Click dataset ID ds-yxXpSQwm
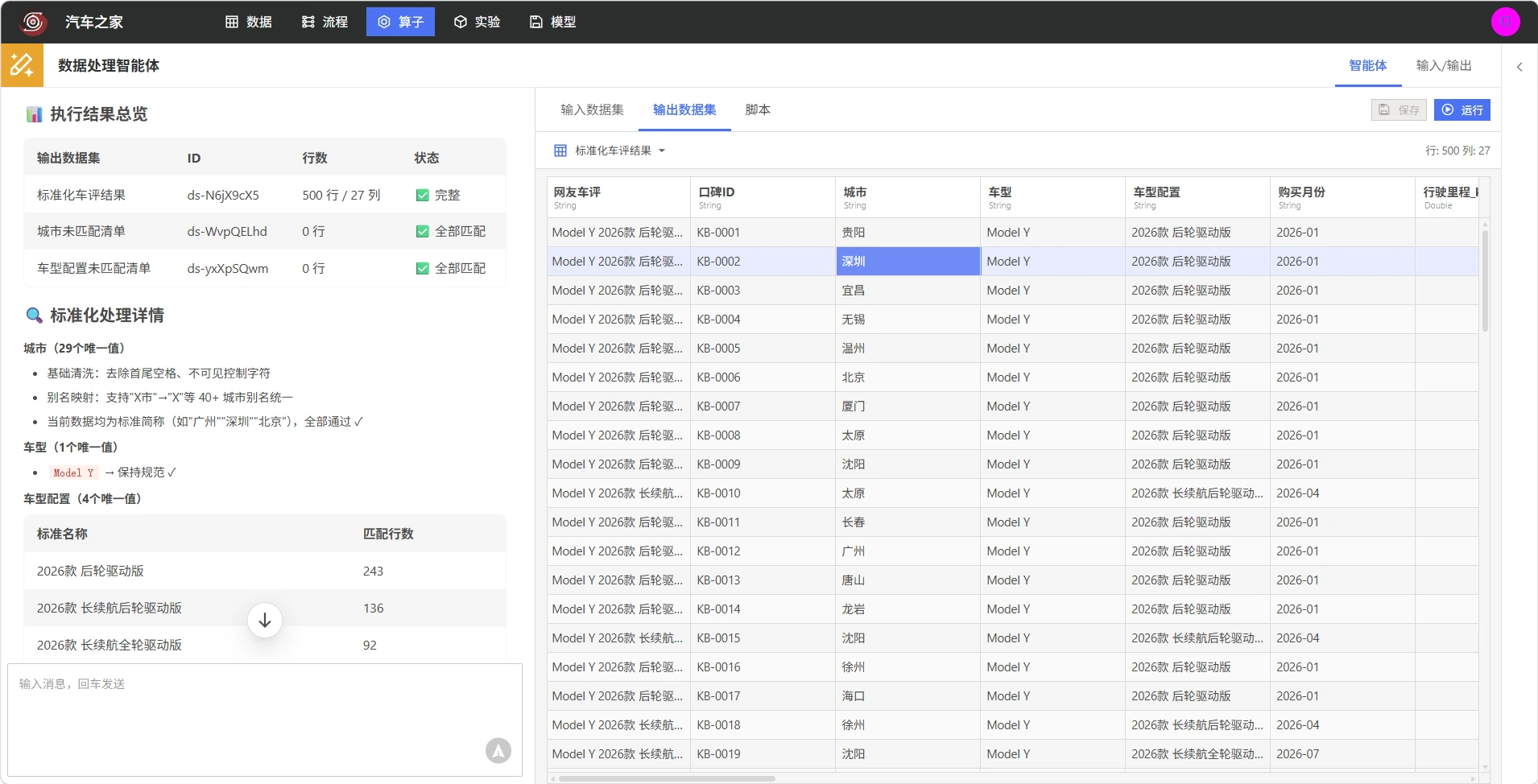1538x784 pixels. [228, 269]
